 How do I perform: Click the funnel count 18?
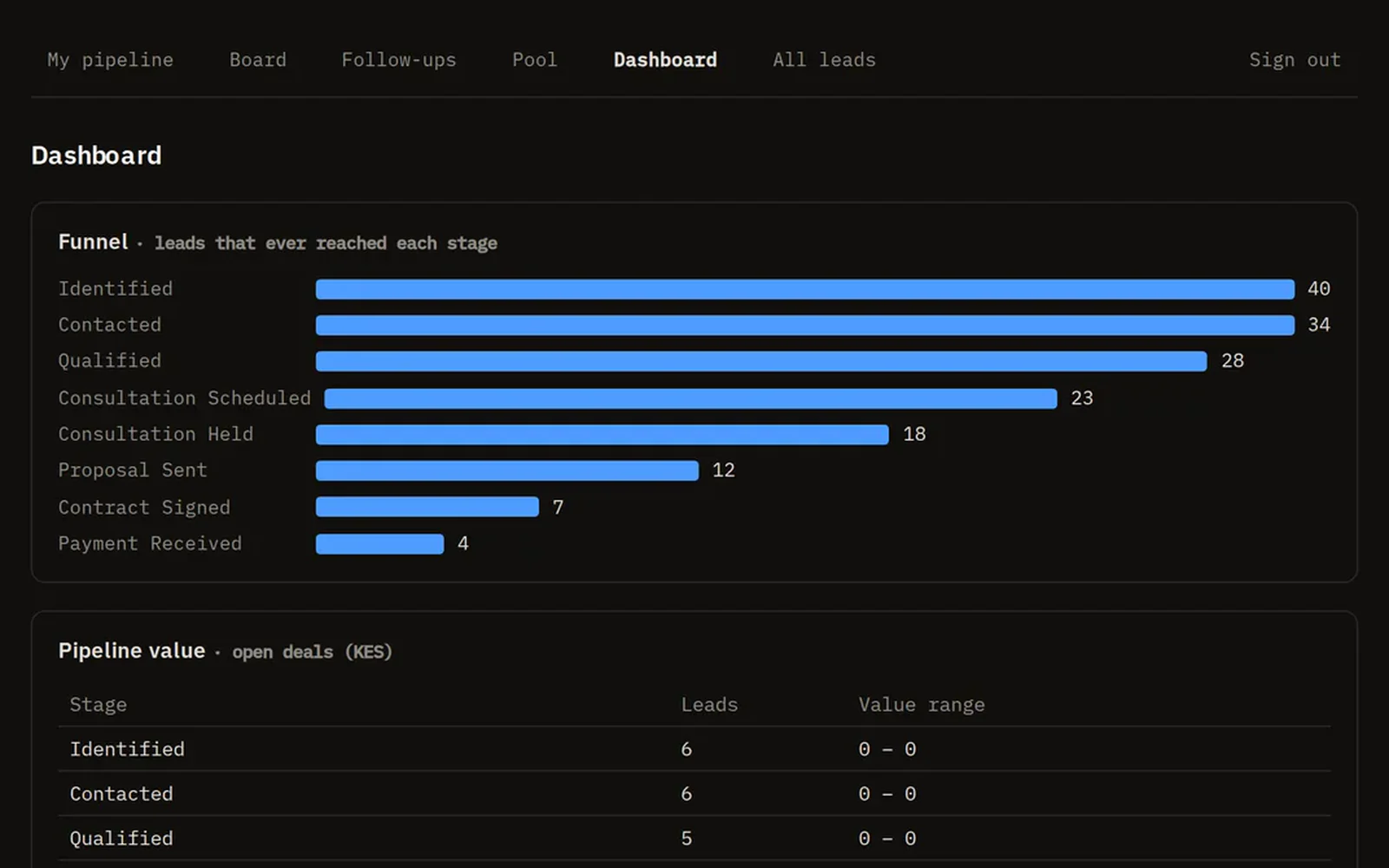(914, 434)
